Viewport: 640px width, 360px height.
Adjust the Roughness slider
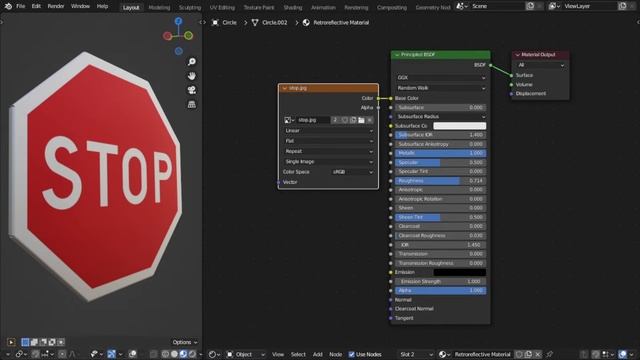point(440,180)
